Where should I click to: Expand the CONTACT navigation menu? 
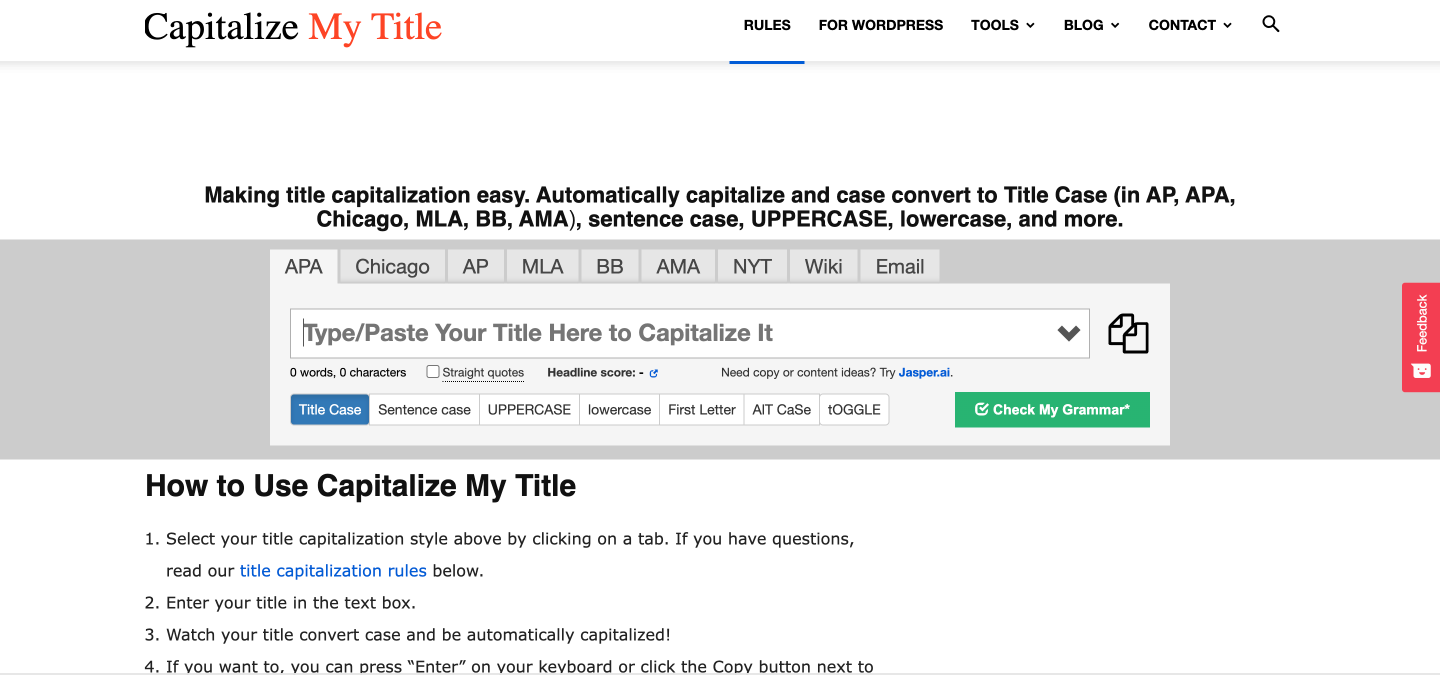[x=1190, y=25]
